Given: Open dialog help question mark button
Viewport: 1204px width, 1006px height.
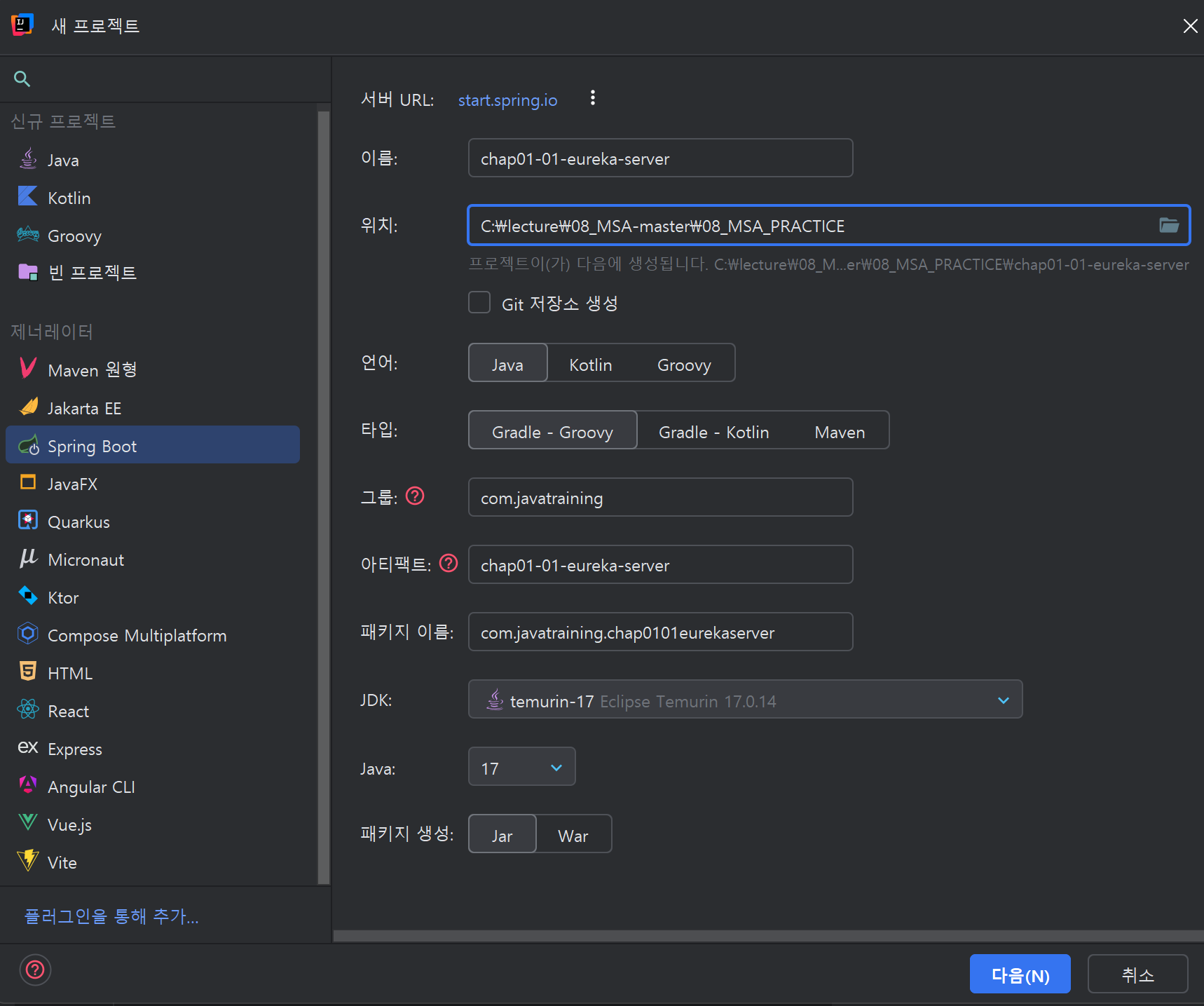Looking at the screenshot, I should (35, 970).
